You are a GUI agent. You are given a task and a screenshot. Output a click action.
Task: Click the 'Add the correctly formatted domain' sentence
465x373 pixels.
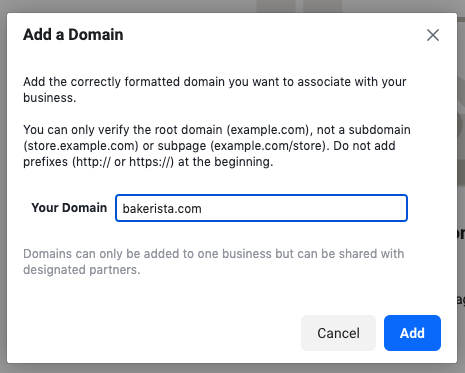pos(215,90)
